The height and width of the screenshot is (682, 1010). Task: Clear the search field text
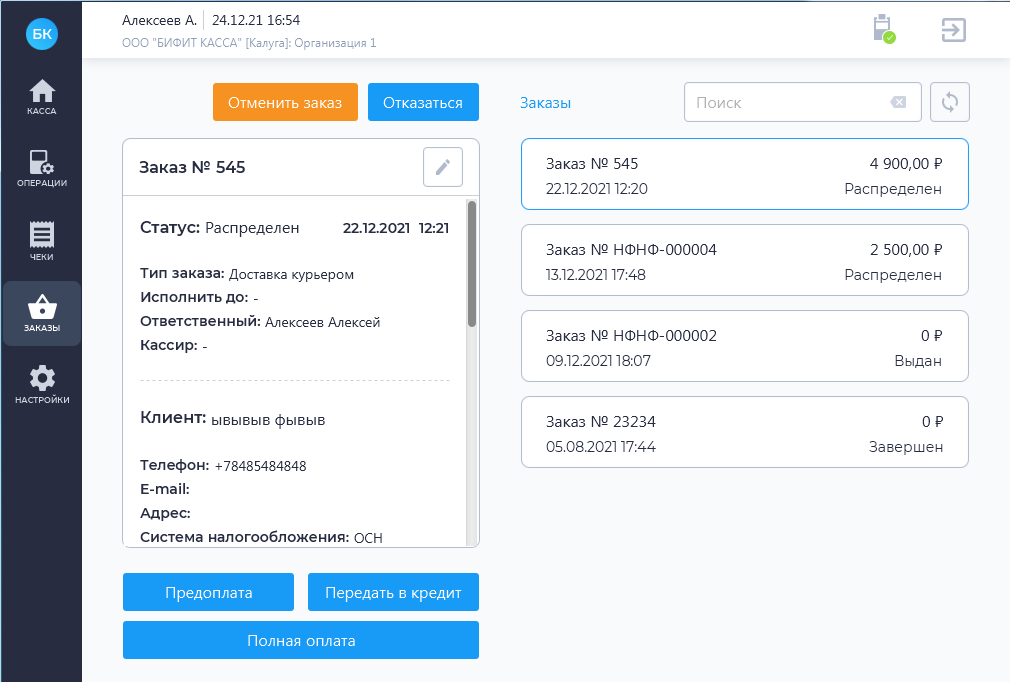[898, 102]
